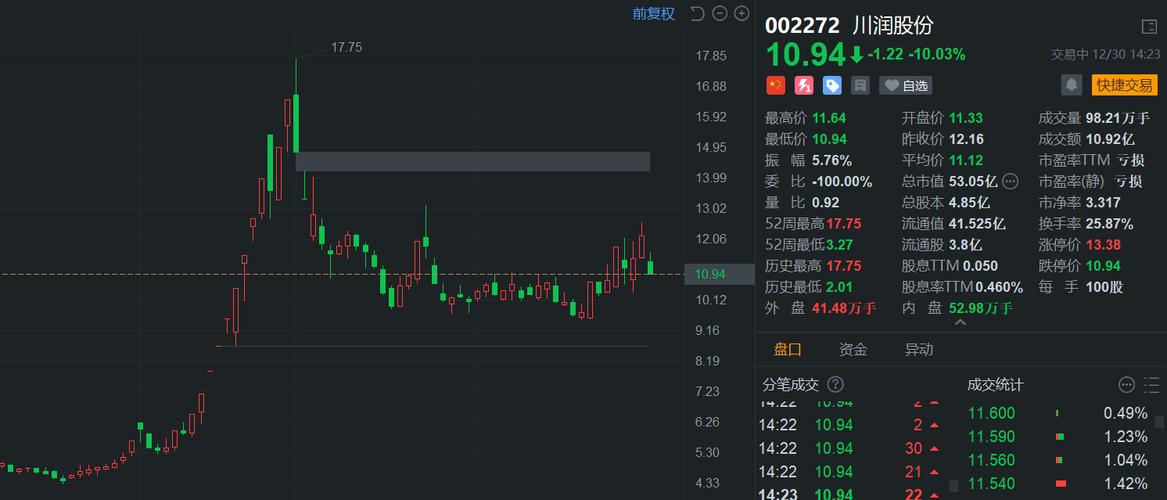Select the 开盘价 11.33 value

[966, 118]
